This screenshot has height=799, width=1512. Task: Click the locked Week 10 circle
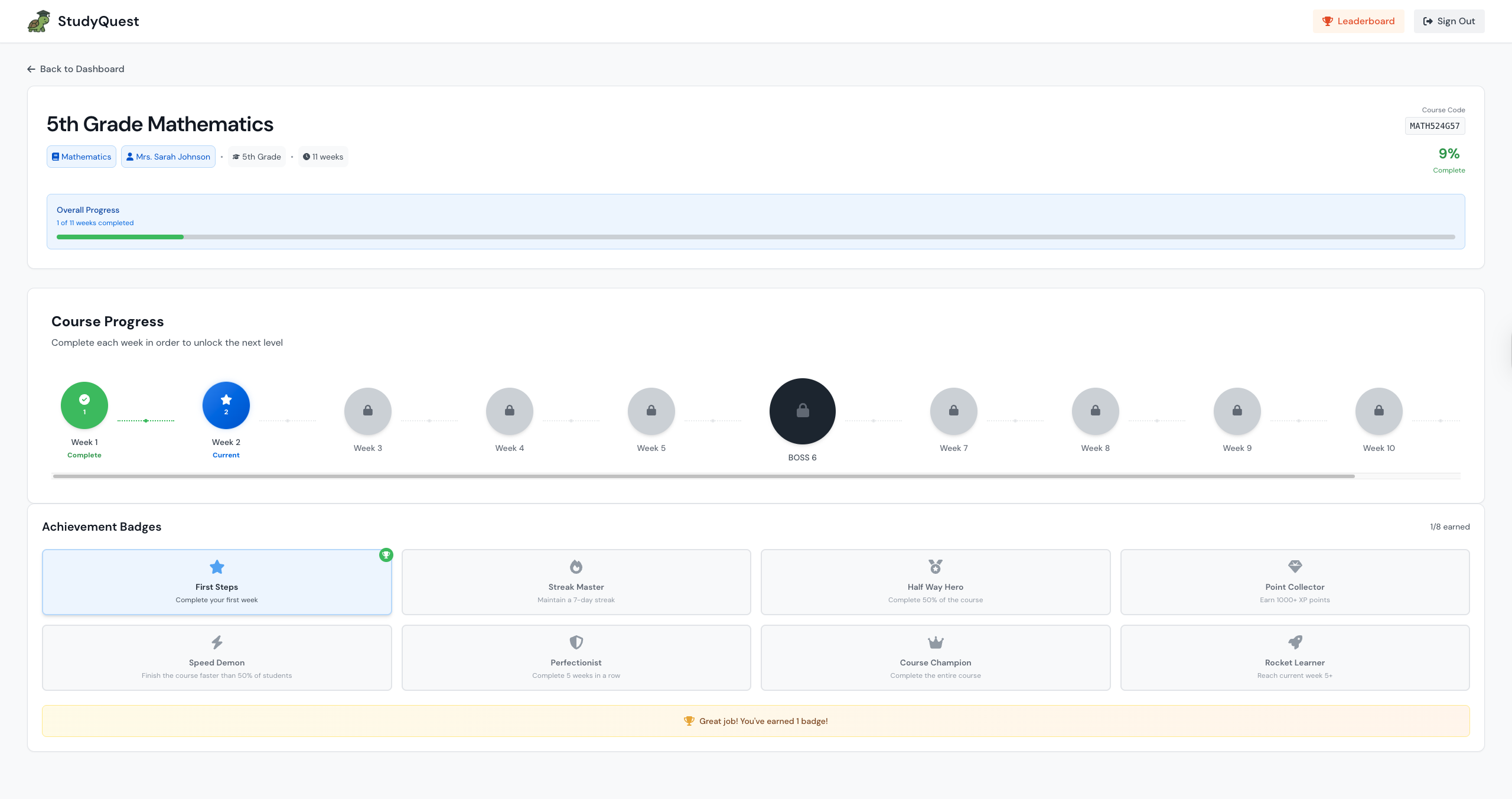click(x=1379, y=411)
